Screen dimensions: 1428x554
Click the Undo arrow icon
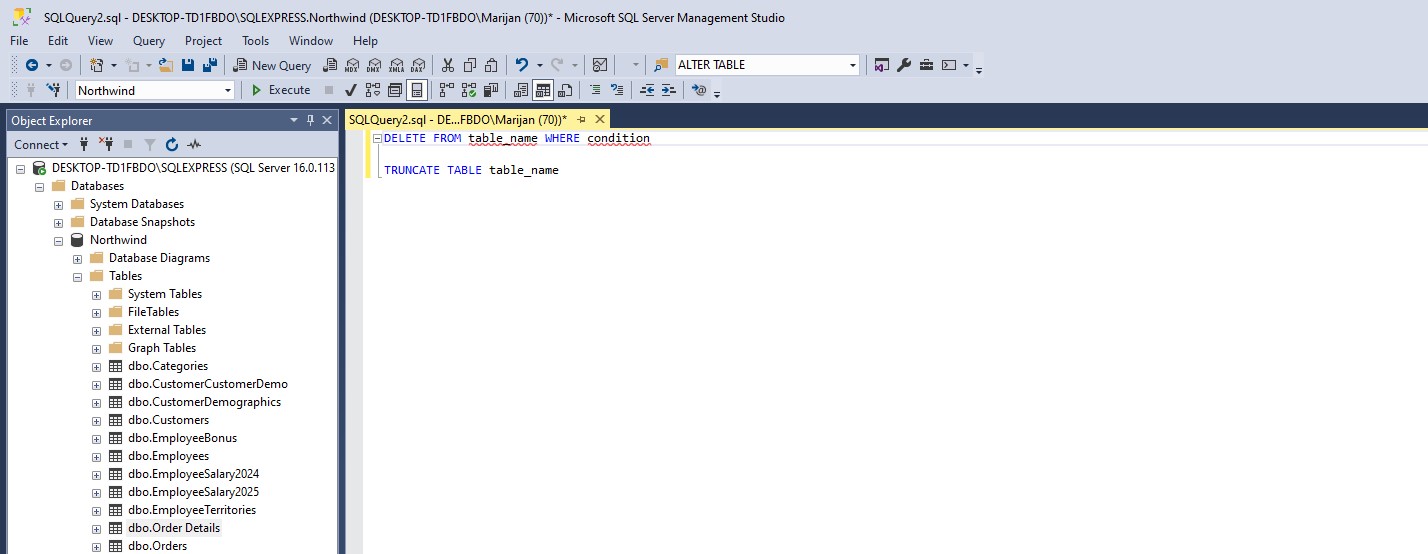pyautogui.click(x=521, y=65)
